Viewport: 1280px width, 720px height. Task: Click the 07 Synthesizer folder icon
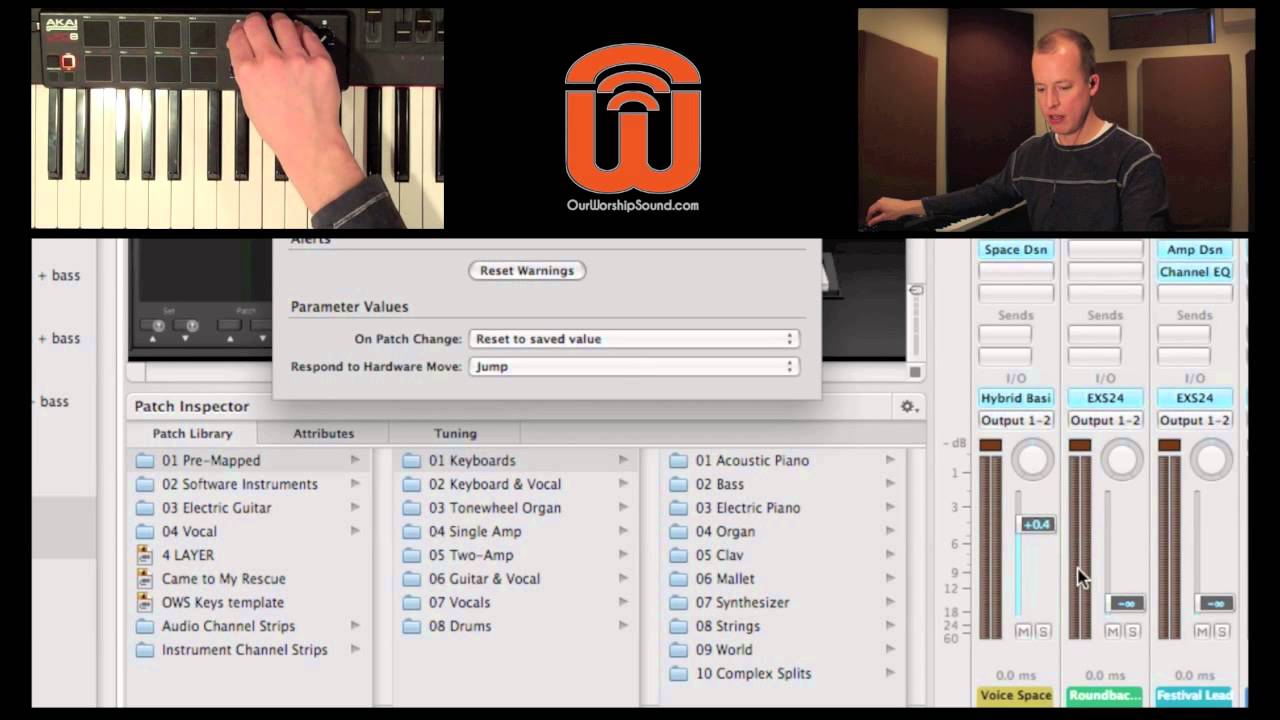pos(678,602)
